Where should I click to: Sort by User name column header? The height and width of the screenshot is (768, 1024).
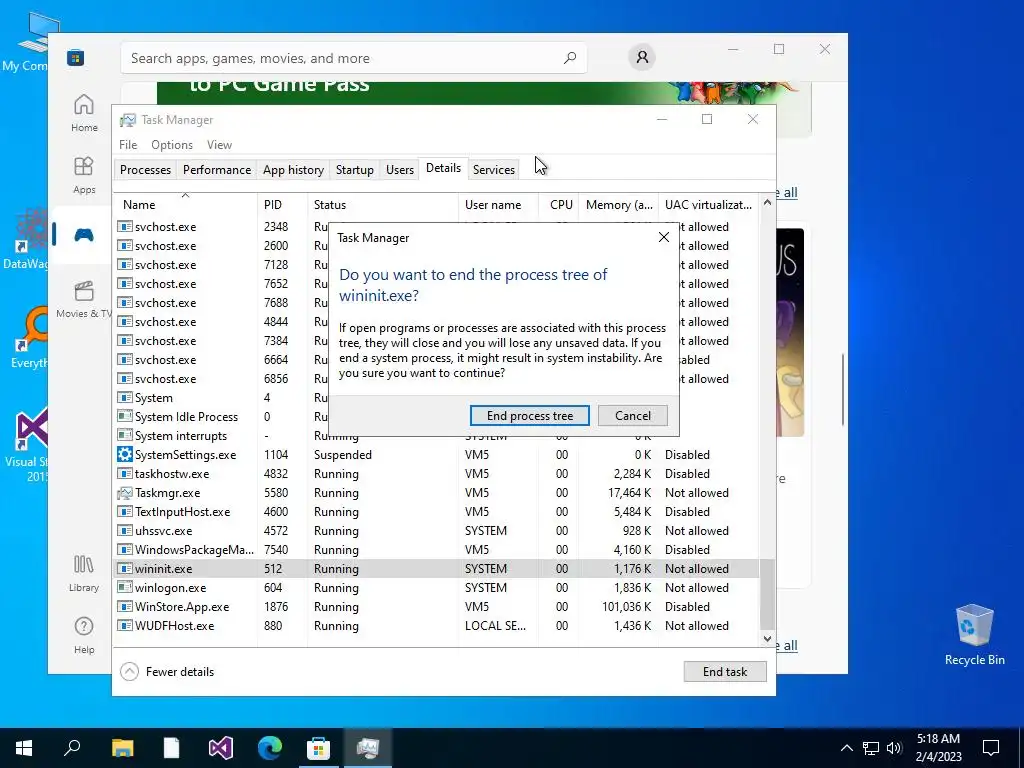coord(498,204)
